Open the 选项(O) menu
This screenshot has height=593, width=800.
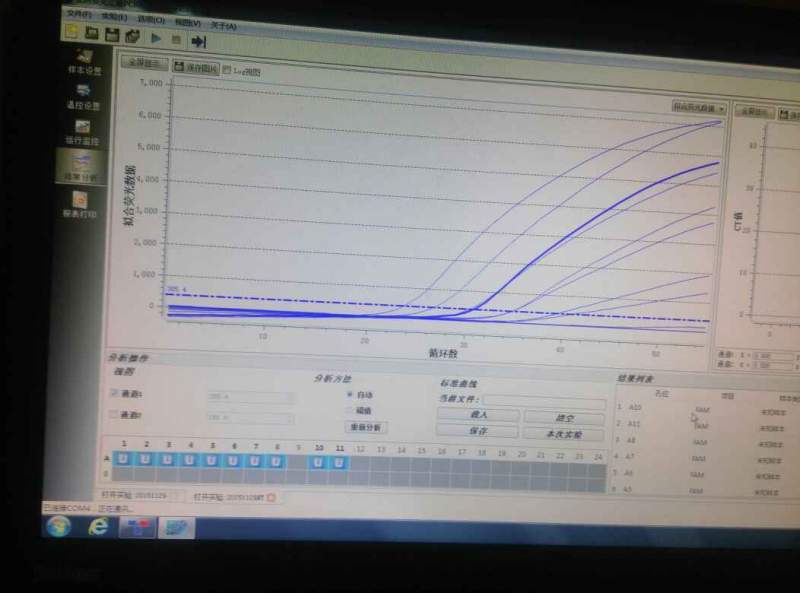tap(151, 19)
